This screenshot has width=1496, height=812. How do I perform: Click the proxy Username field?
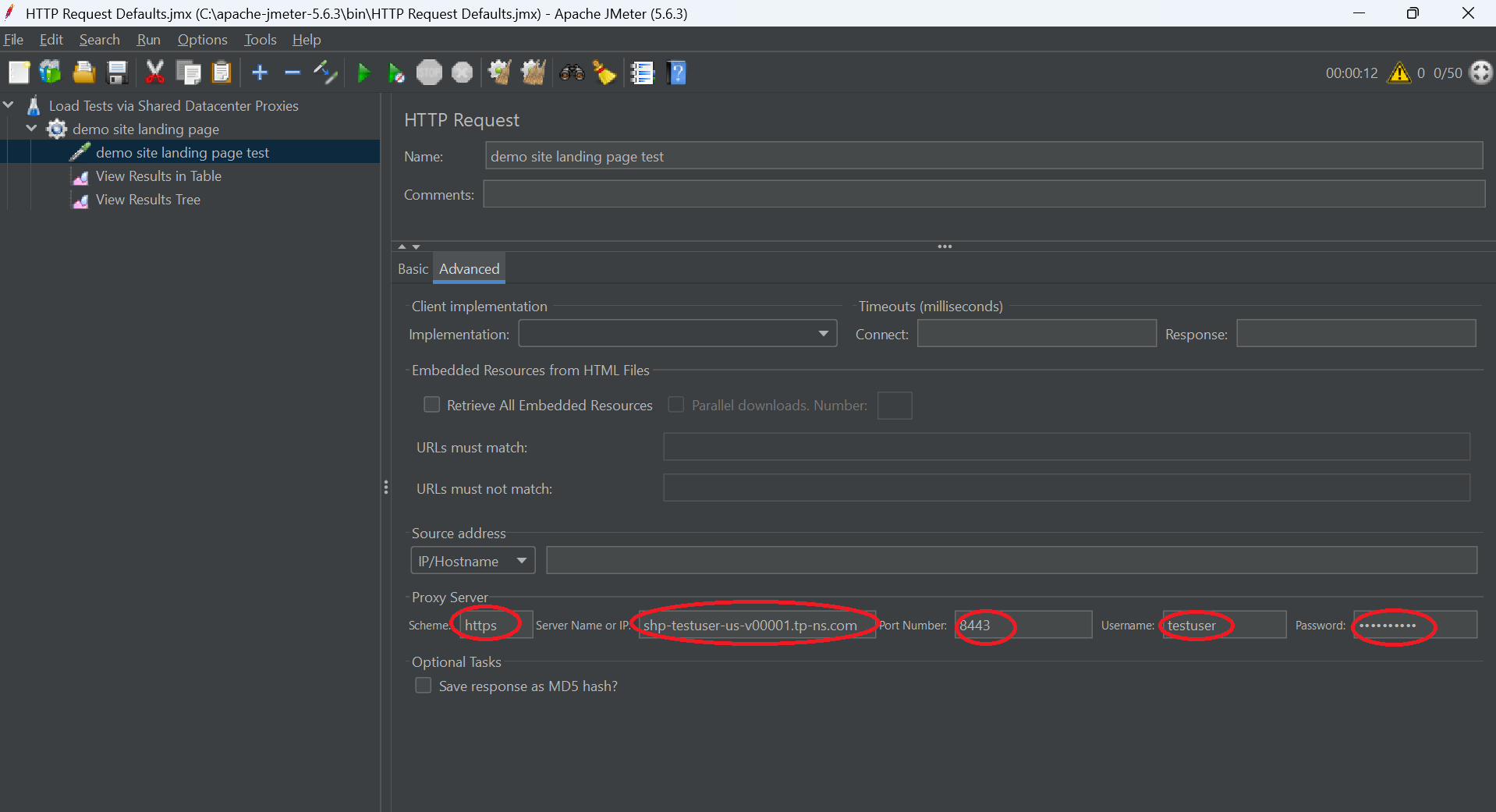pos(1224,625)
